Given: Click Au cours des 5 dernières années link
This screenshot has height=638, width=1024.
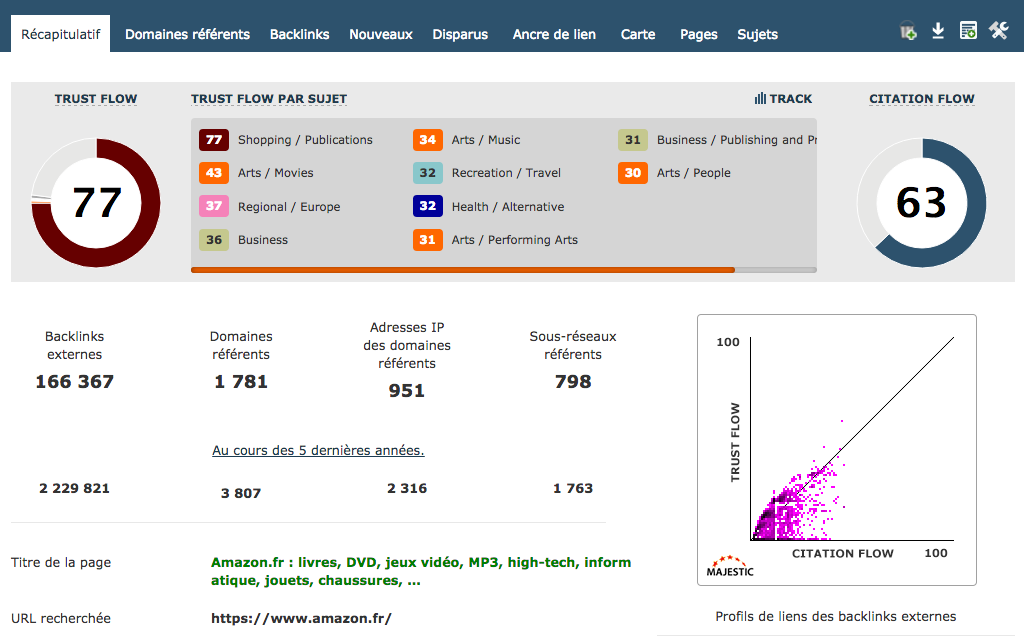Looking at the screenshot, I should coord(318,450).
